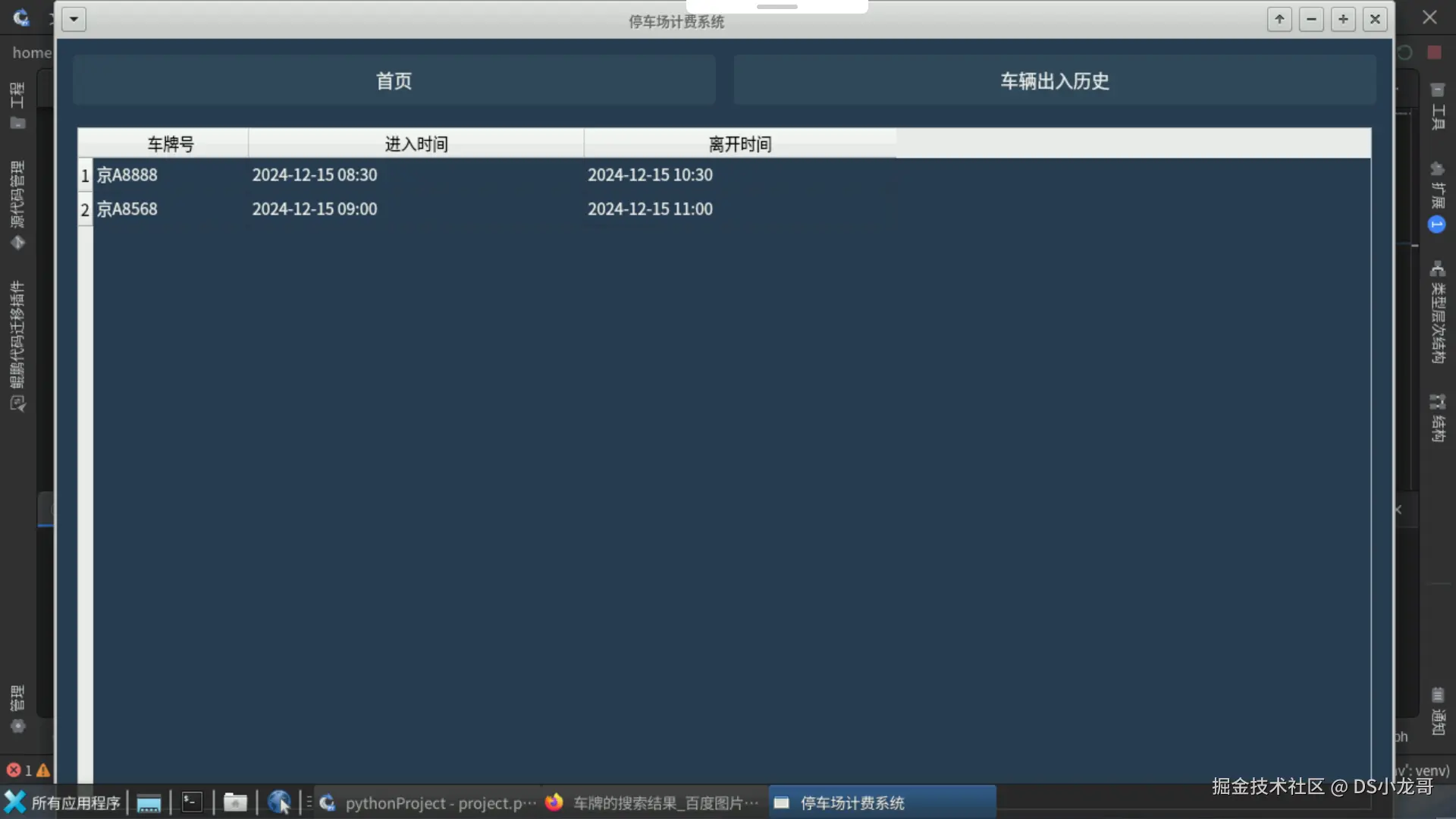Open window menu dropdown arrow in title bar
Image resolution: width=1456 pixels, height=819 pixels.
coord(74,19)
